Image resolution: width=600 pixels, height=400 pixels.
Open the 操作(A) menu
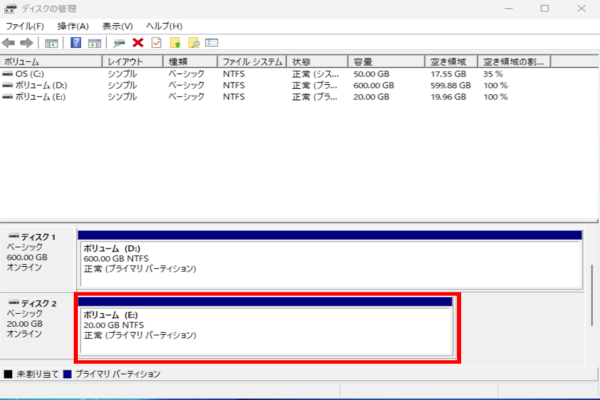(72, 25)
